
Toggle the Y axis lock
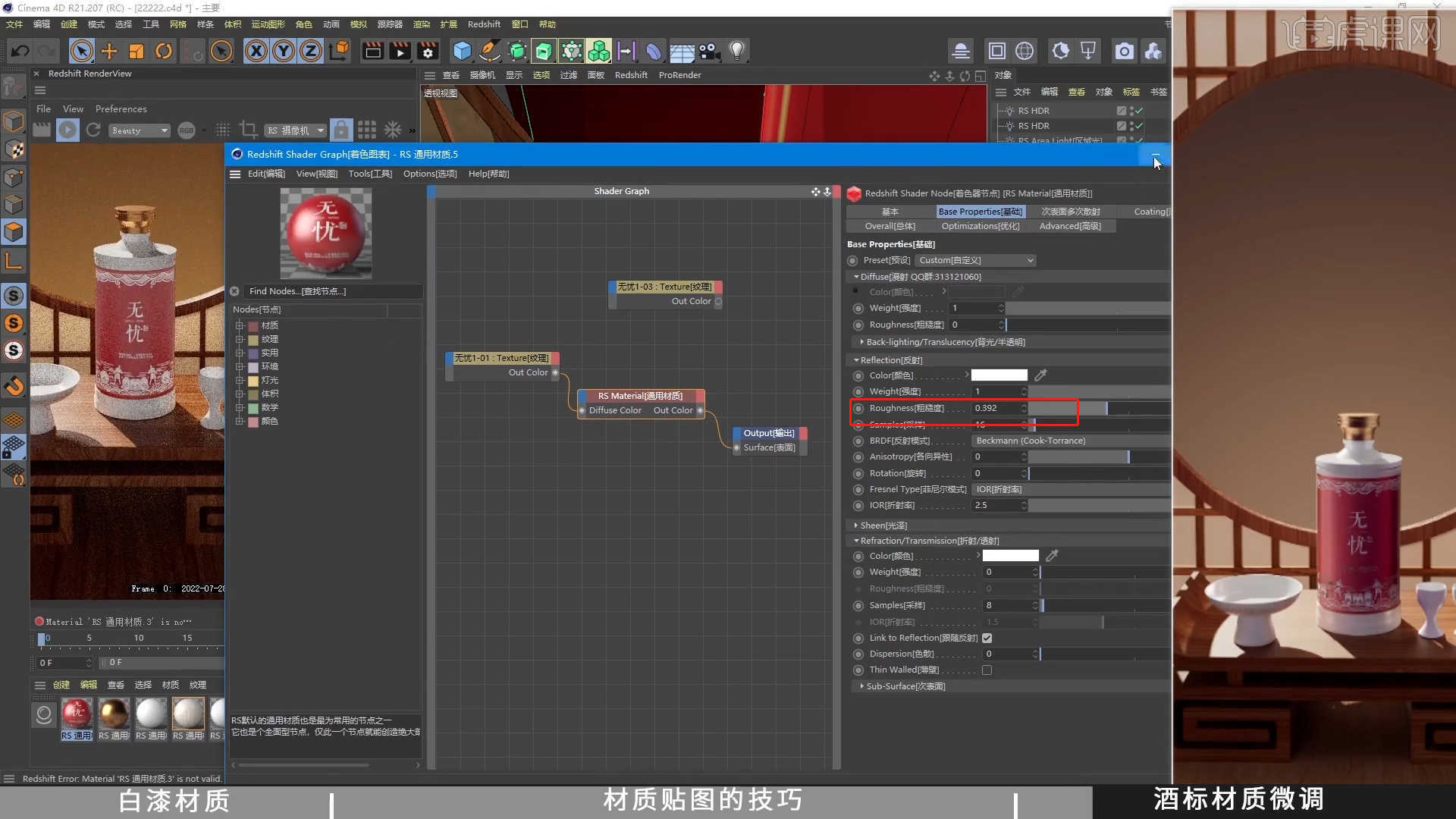coord(284,51)
